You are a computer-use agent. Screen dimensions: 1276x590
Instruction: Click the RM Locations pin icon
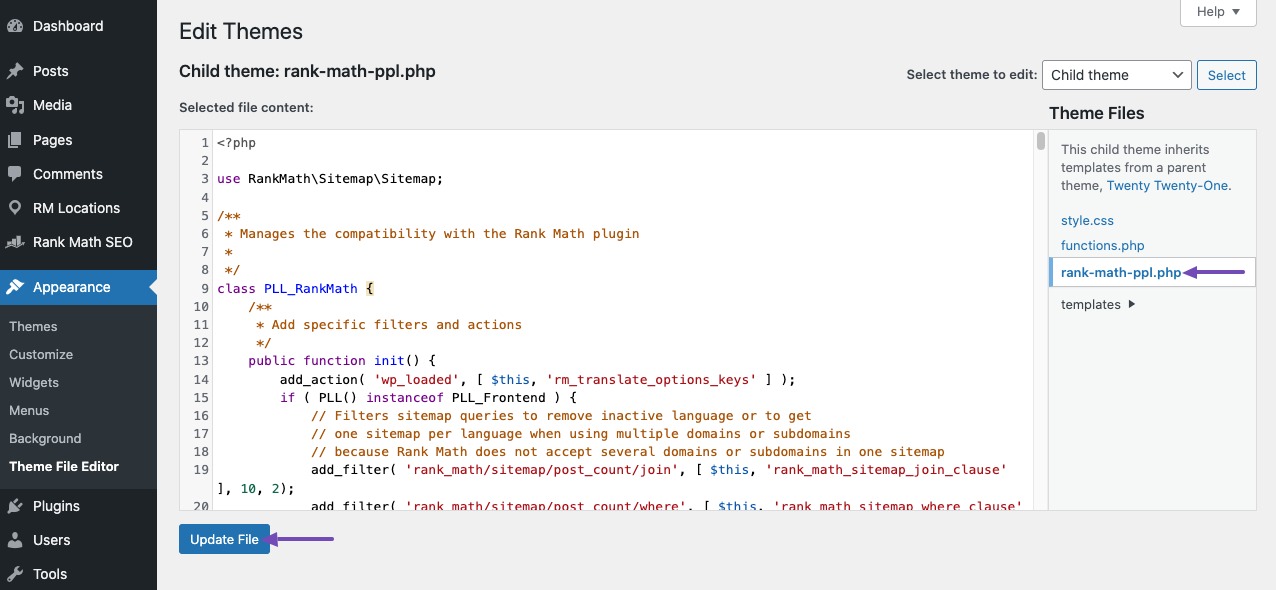pos(15,208)
